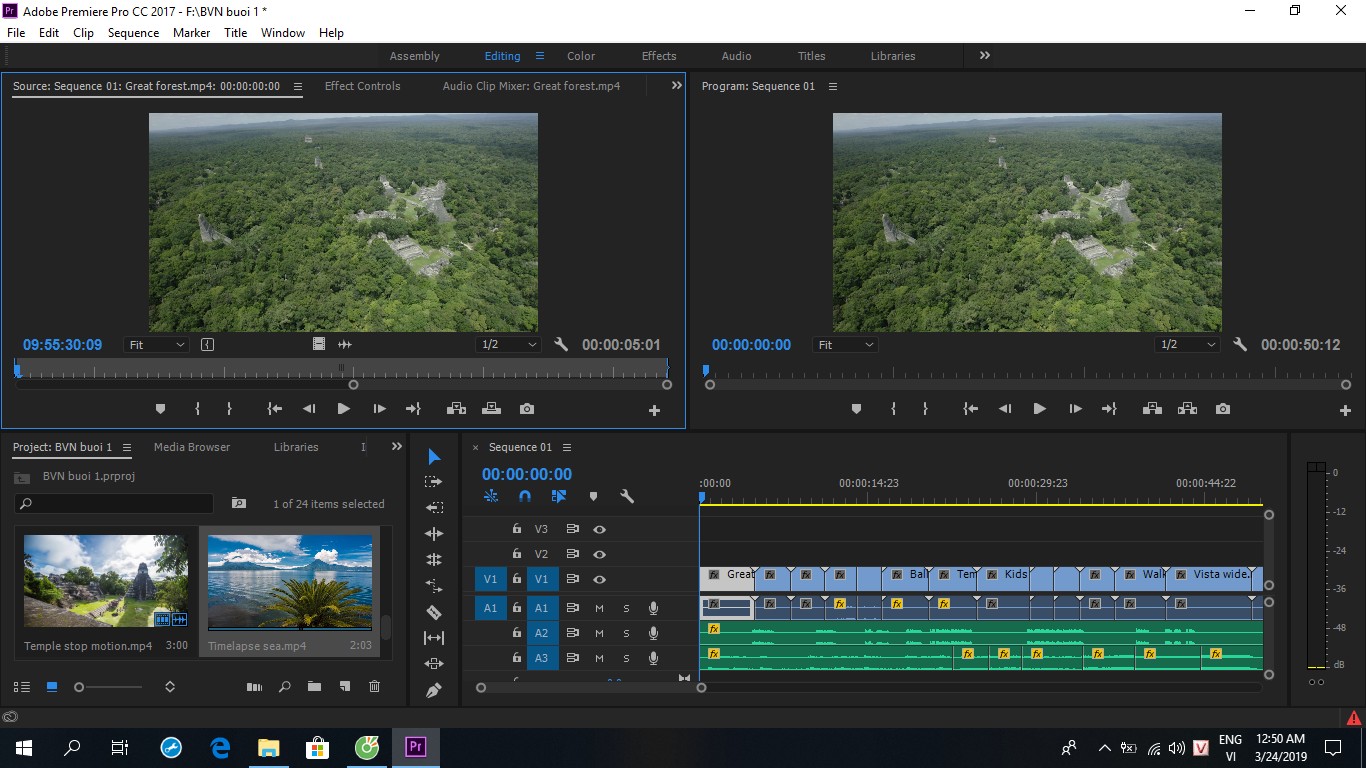Mute the A1 audio track
Screen dimensions: 1366x768
click(x=599, y=608)
